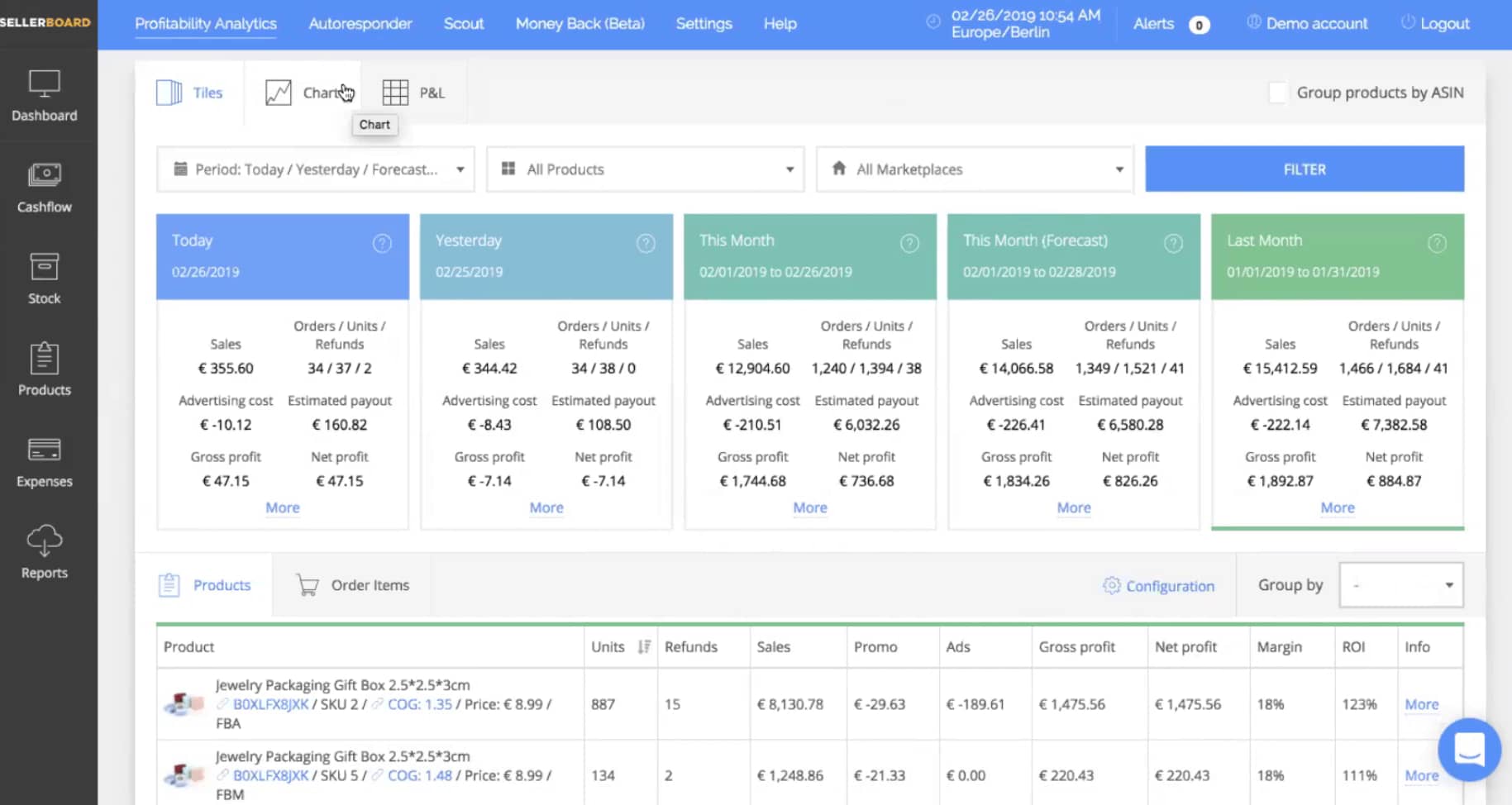Screen dimensions: 1512x805
Task: Click the product thumbnail for SKU 2
Action: 184,704
